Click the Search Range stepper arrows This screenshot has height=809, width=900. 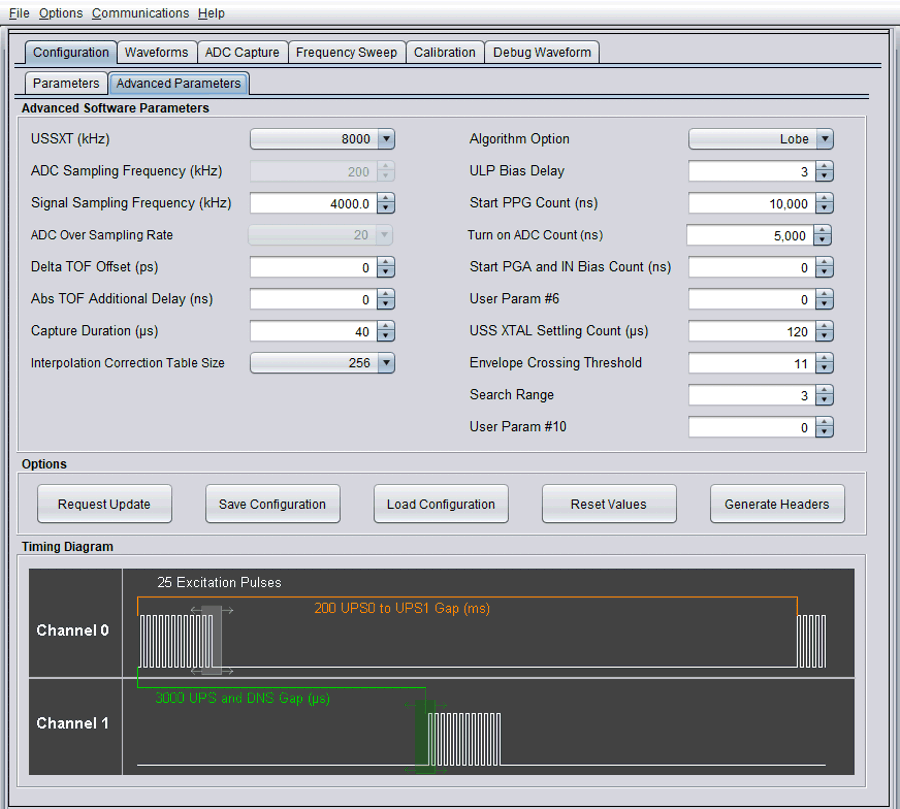click(824, 395)
